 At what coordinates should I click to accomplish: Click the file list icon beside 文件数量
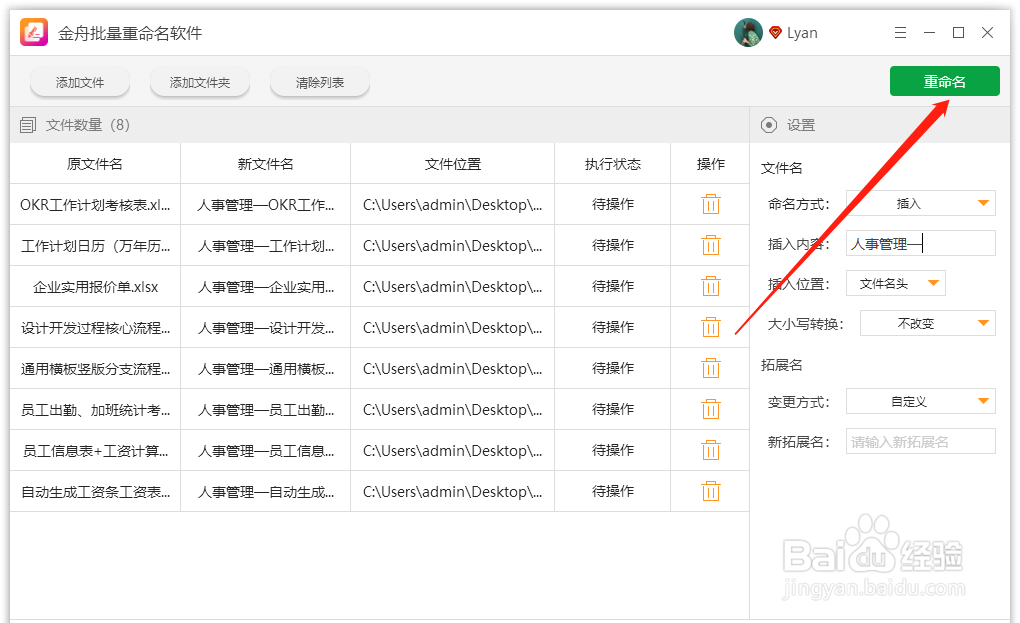[x=28, y=123]
